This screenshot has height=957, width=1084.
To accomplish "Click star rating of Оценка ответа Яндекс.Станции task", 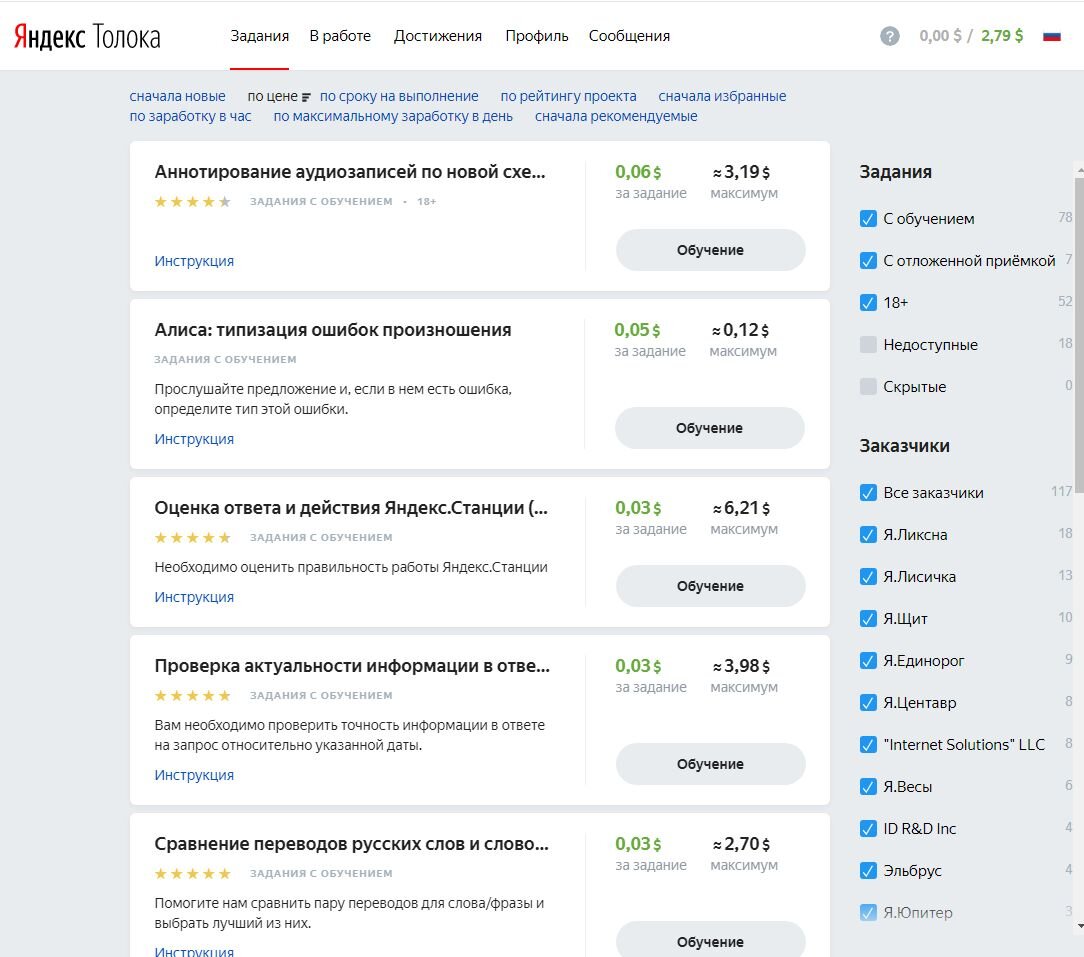I will tap(192, 538).
